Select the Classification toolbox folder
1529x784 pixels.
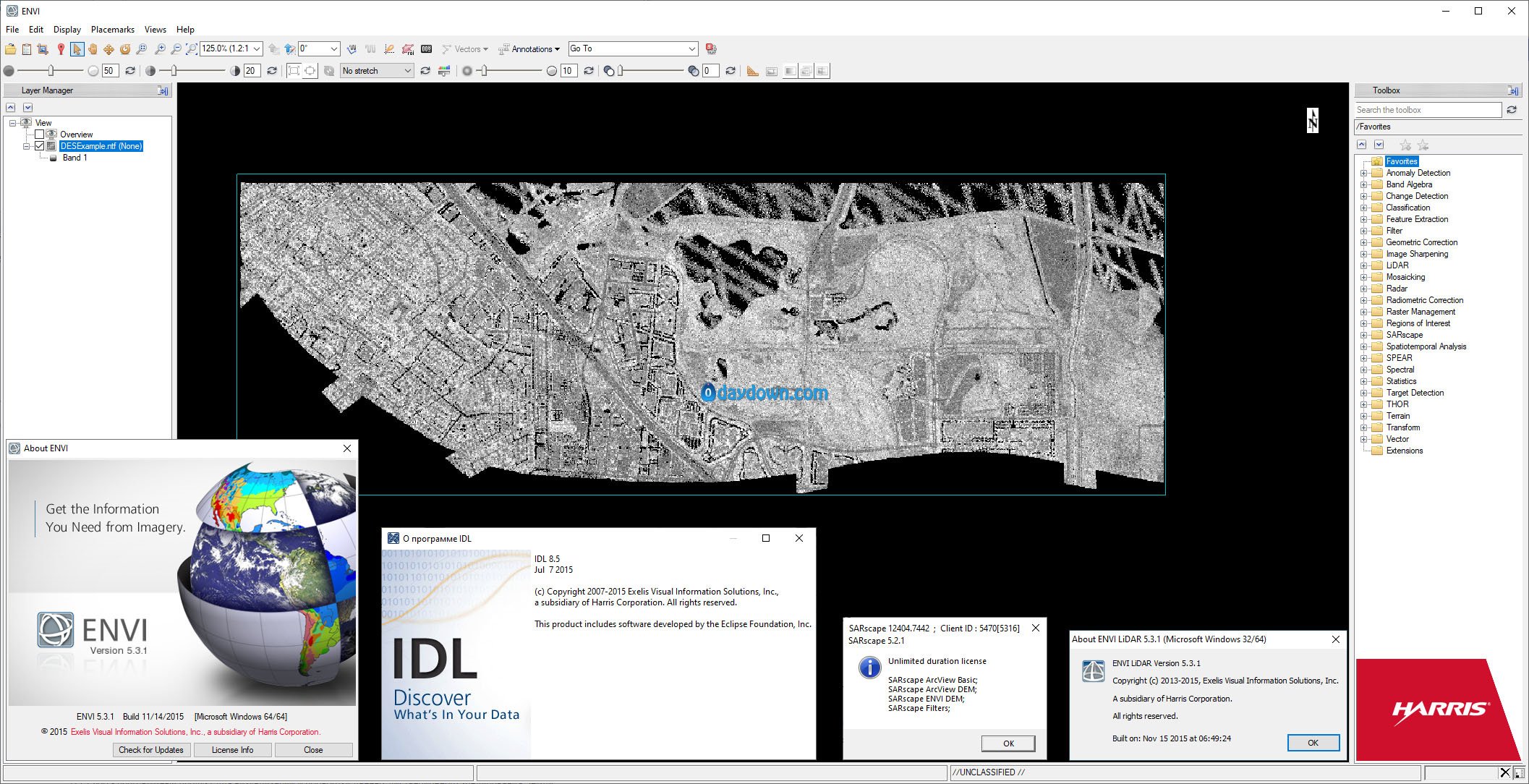point(1408,208)
